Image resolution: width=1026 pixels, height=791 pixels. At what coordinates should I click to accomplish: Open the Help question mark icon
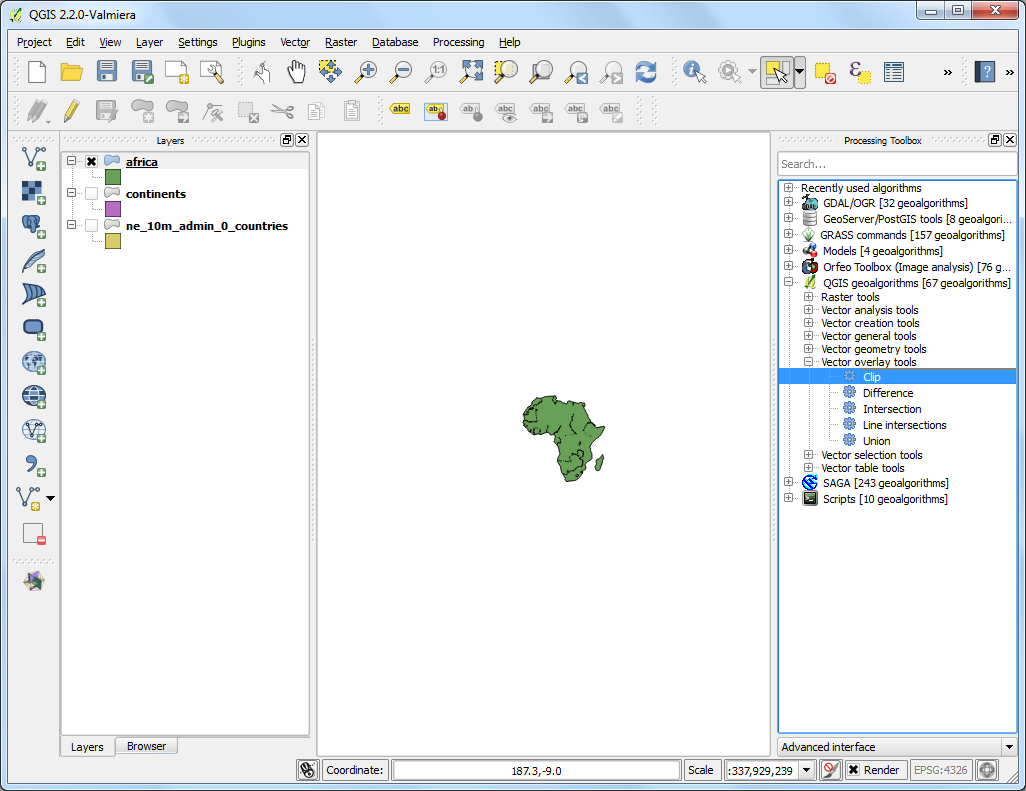985,71
